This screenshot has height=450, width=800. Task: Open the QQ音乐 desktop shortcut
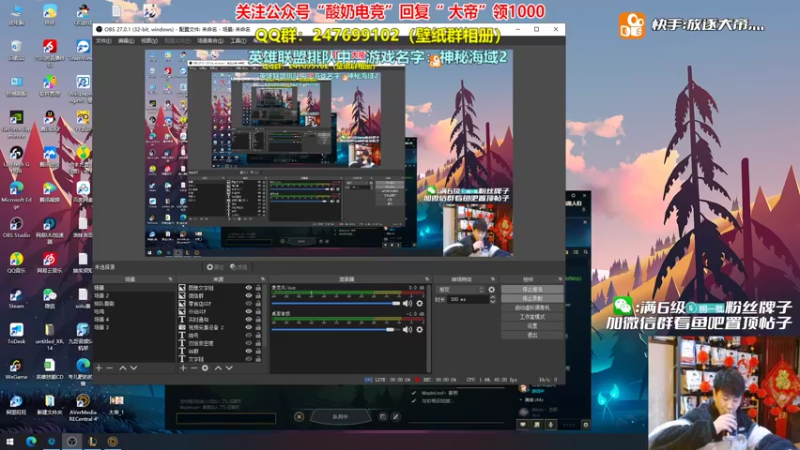[x=16, y=263]
